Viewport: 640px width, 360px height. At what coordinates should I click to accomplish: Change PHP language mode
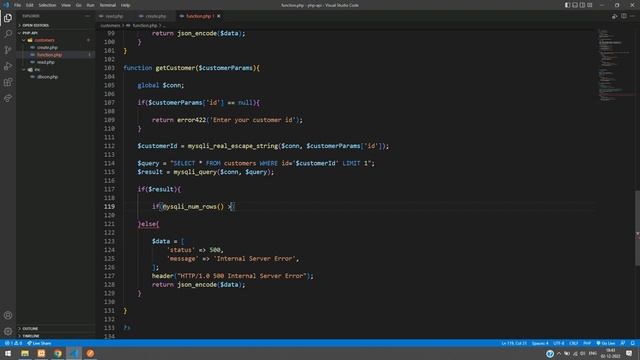587,343
